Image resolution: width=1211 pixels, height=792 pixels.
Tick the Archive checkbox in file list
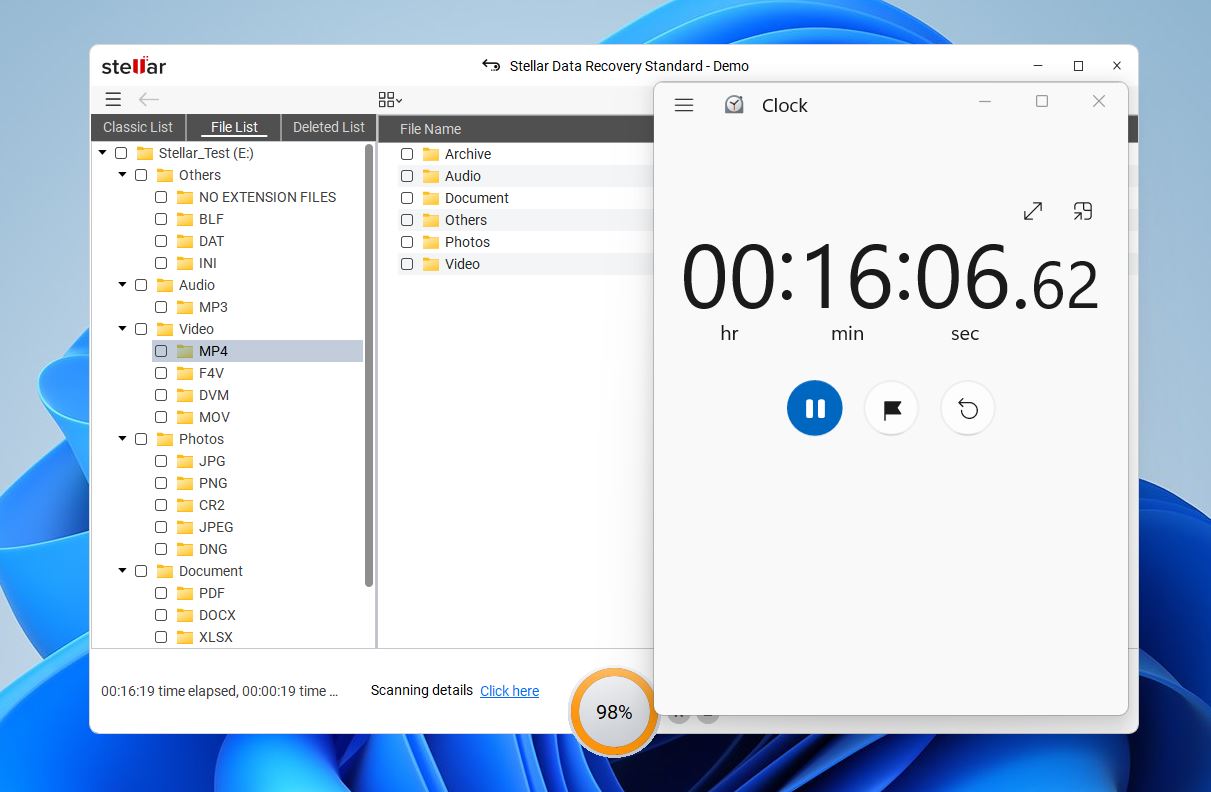pos(407,154)
